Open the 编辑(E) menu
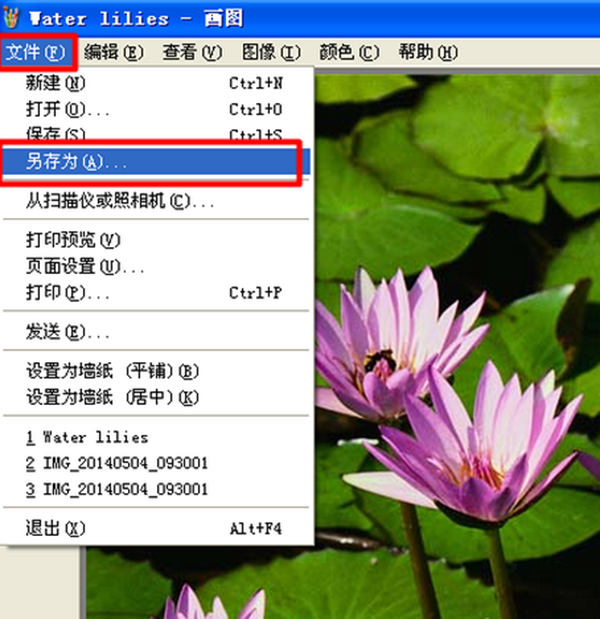The width and height of the screenshot is (600, 619). pos(114,53)
